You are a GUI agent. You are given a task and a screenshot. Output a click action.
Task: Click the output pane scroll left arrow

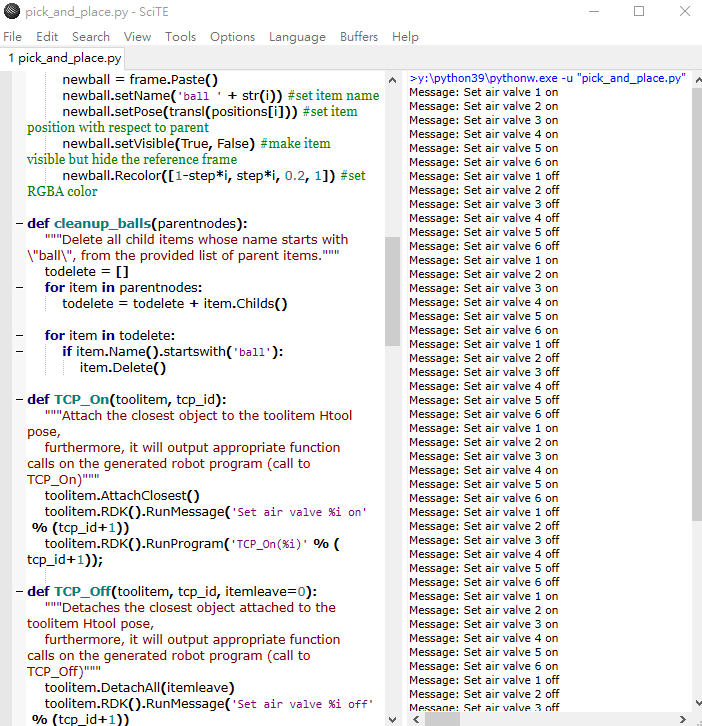[416, 719]
